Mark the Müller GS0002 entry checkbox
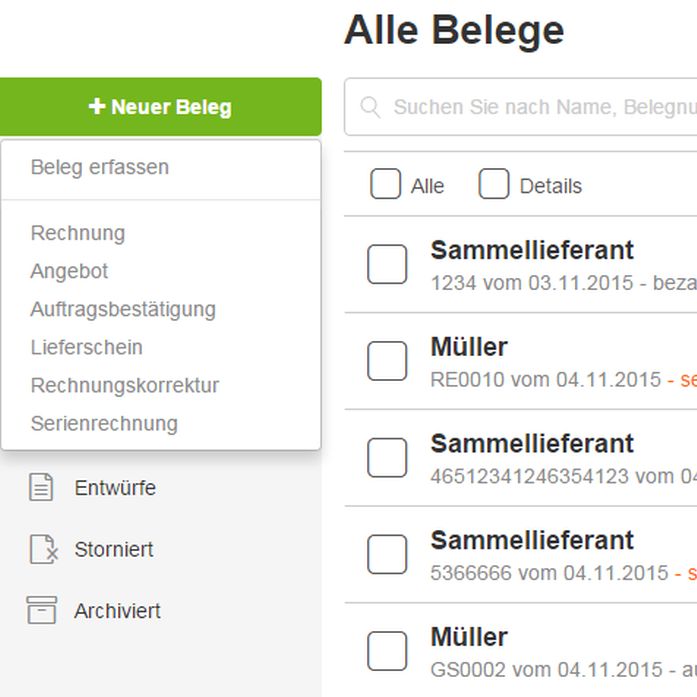 point(387,651)
